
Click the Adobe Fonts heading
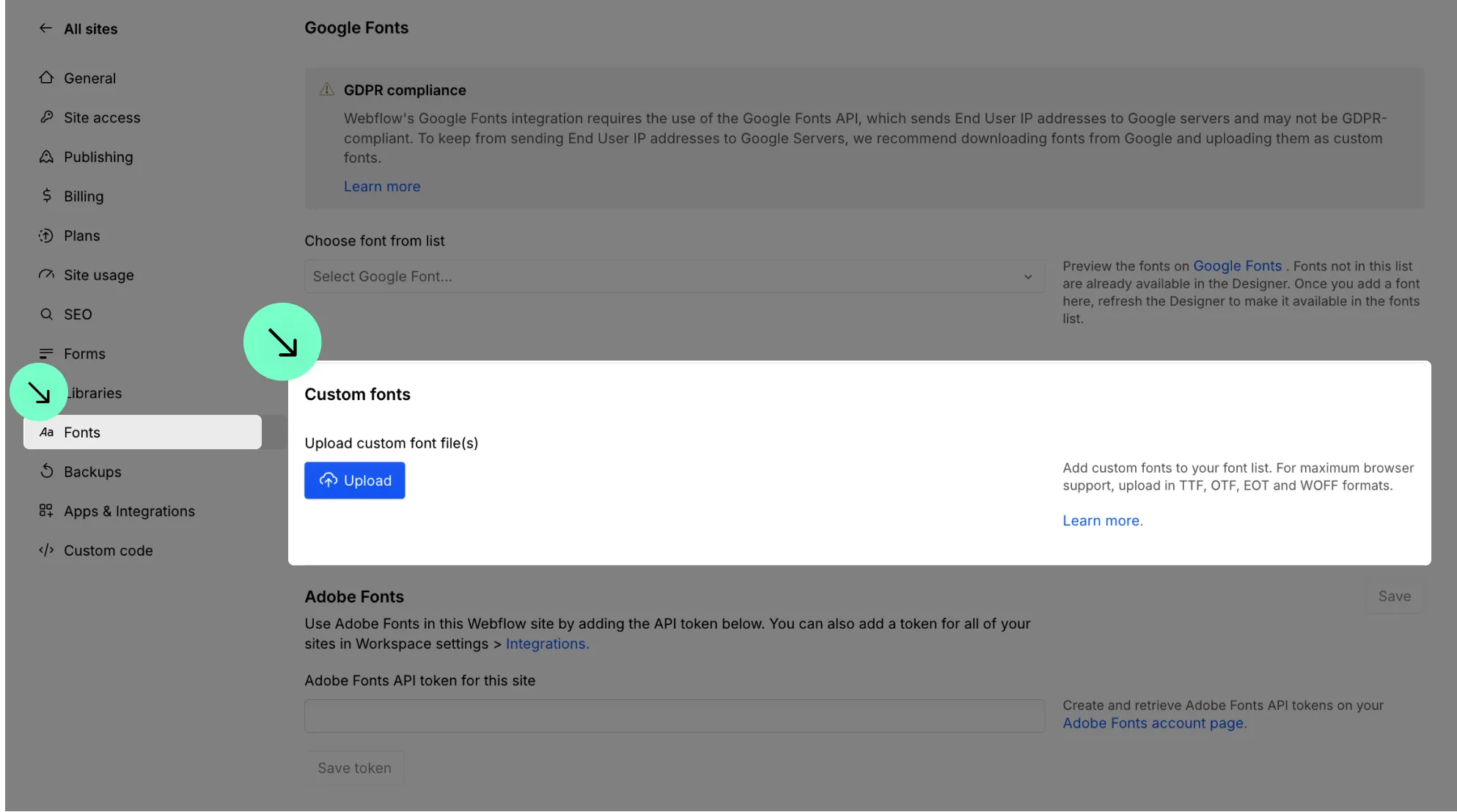click(354, 597)
